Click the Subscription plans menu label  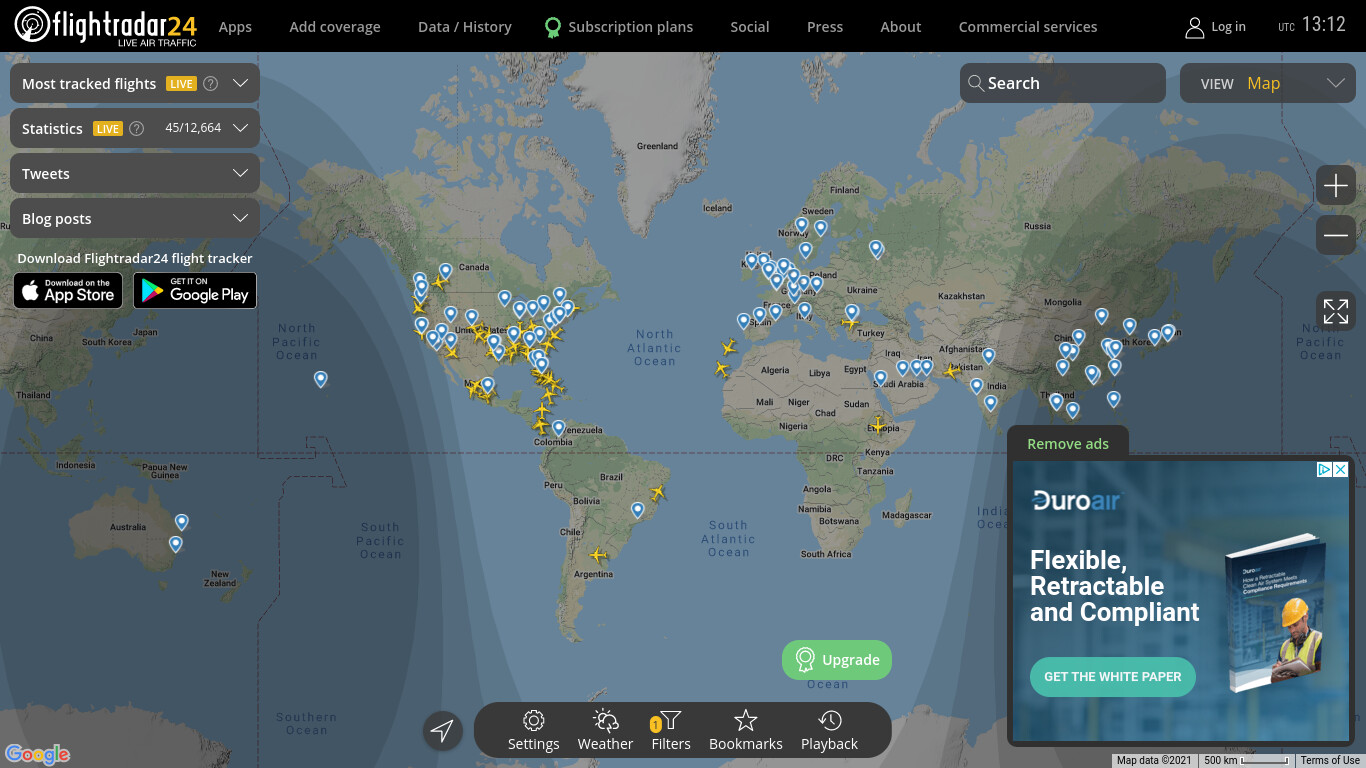(631, 27)
